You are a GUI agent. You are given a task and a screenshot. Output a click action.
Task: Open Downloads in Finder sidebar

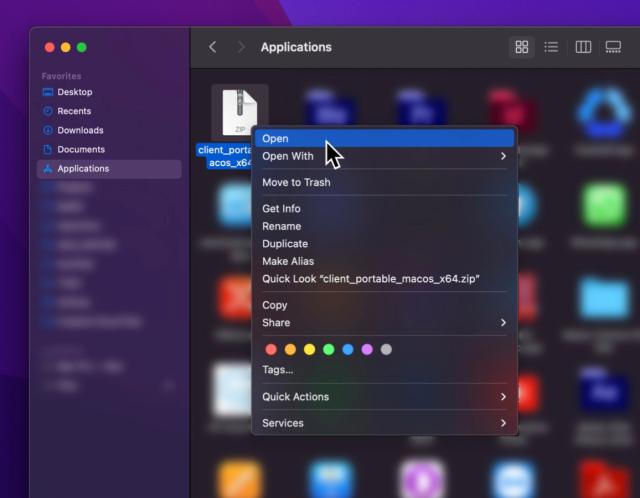pyautogui.click(x=80, y=130)
